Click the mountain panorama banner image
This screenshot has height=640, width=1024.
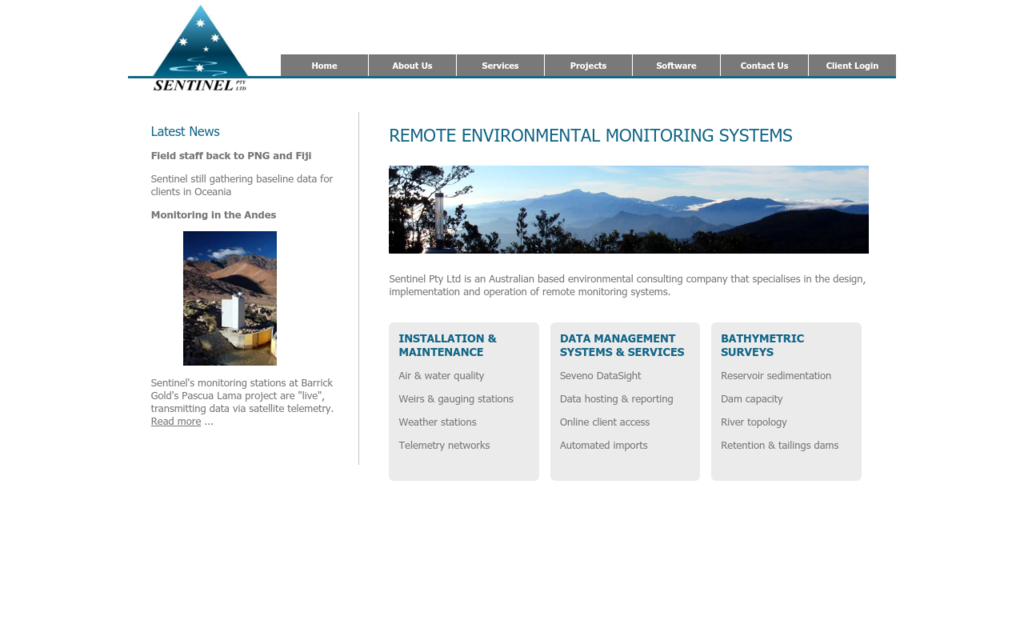pos(628,209)
